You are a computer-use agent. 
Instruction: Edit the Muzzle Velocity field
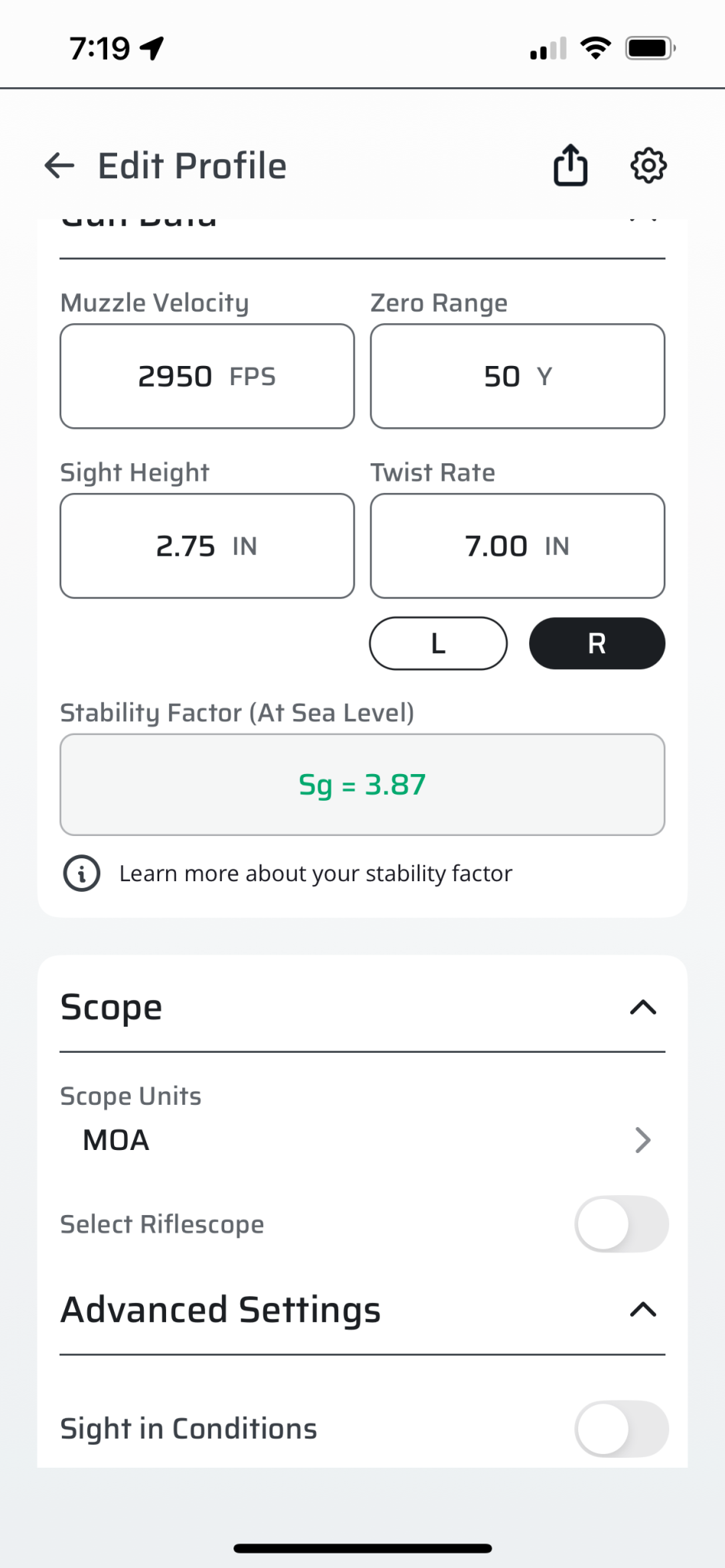(207, 377)
